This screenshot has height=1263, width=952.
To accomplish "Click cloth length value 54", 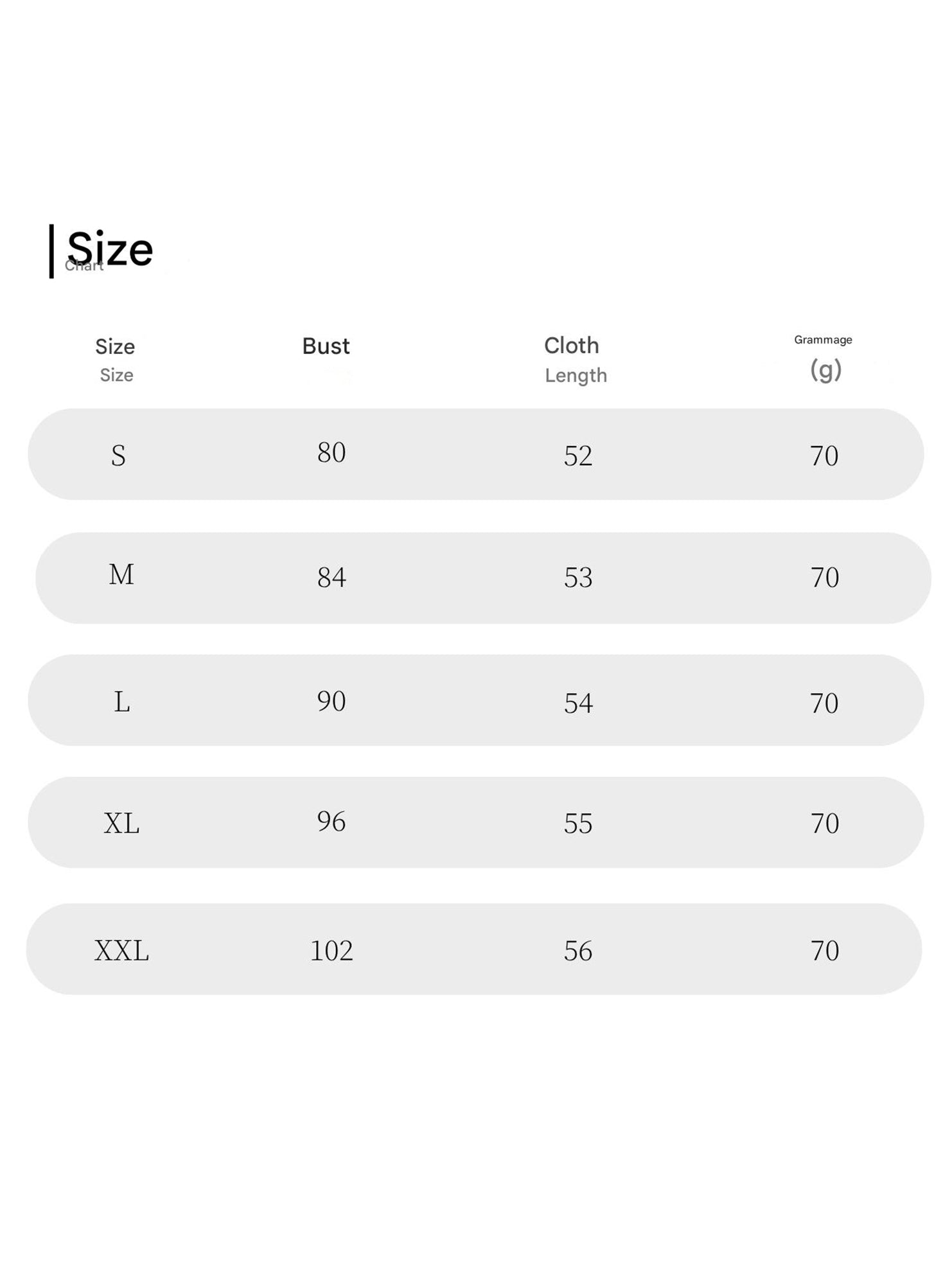I will (x=578, y=703).
